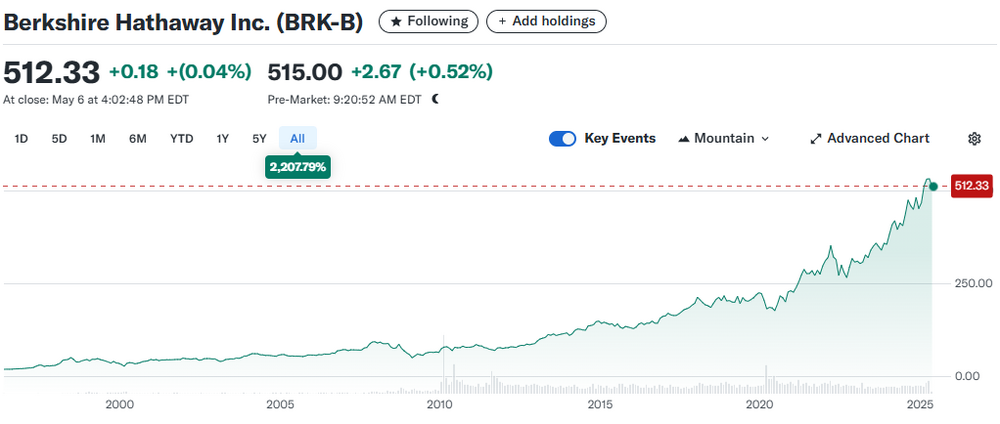Click the All time range tab
Image resolution: width=1000 pixels, height=424 pixels.
point(297,139)
